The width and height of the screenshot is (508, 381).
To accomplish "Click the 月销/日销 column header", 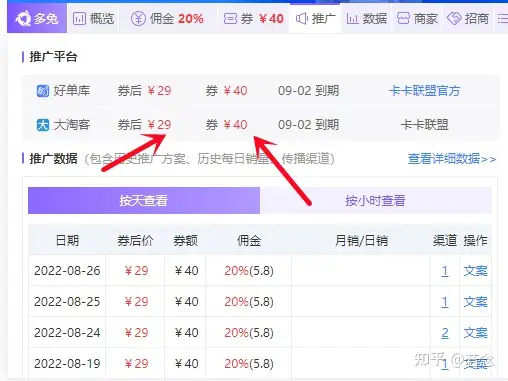I will tap(361, 240).
